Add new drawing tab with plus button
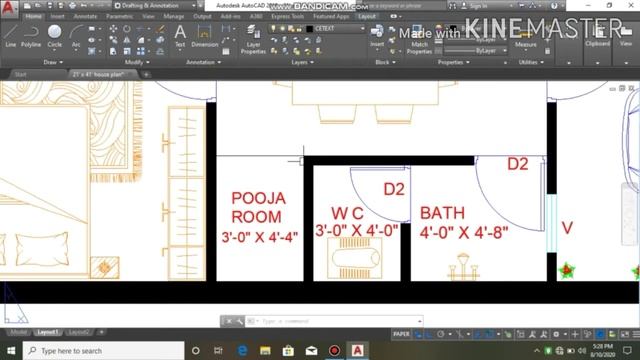 (x=146, y=74)
